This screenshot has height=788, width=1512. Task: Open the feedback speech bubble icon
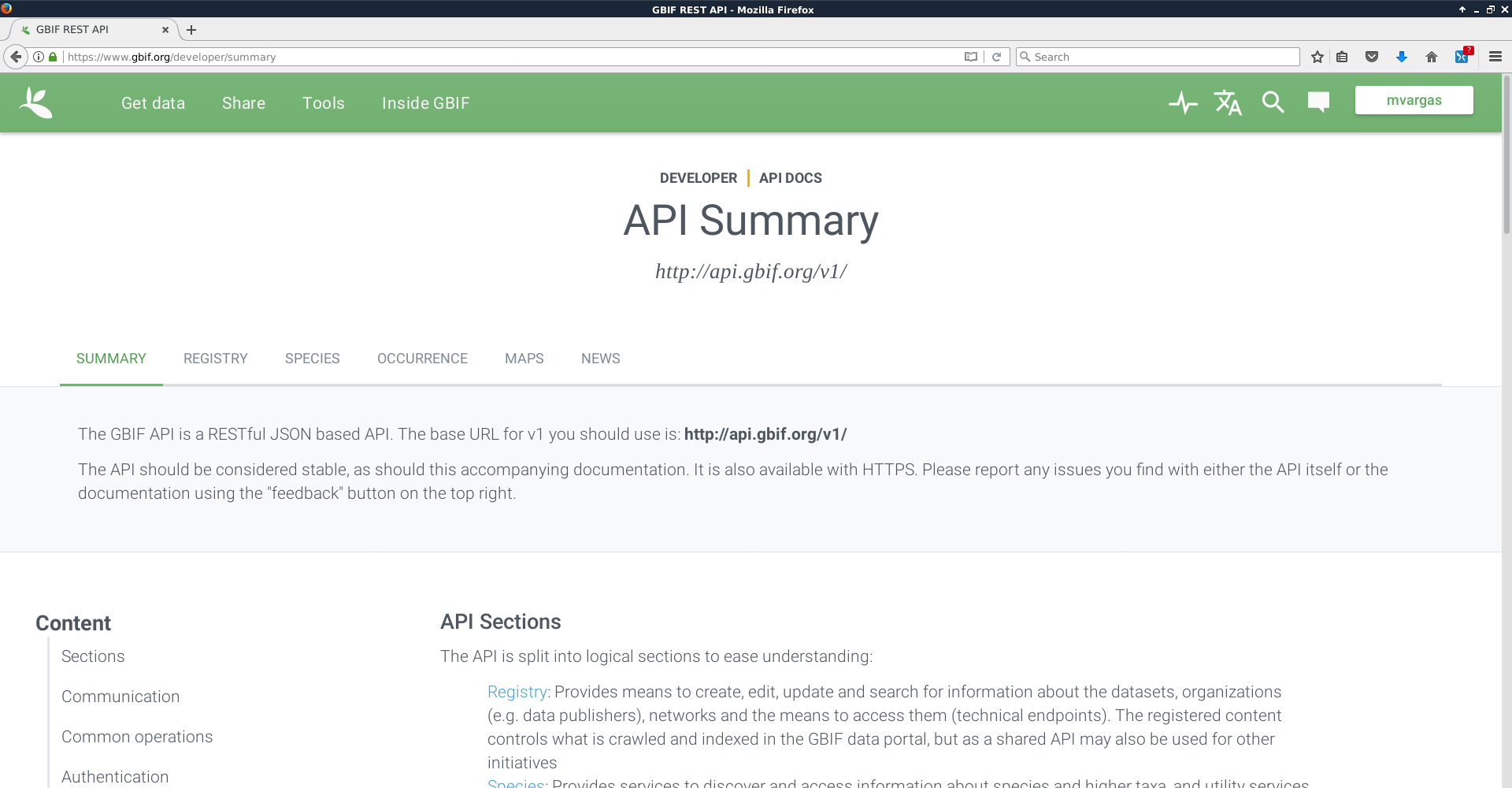(1318, 102)
